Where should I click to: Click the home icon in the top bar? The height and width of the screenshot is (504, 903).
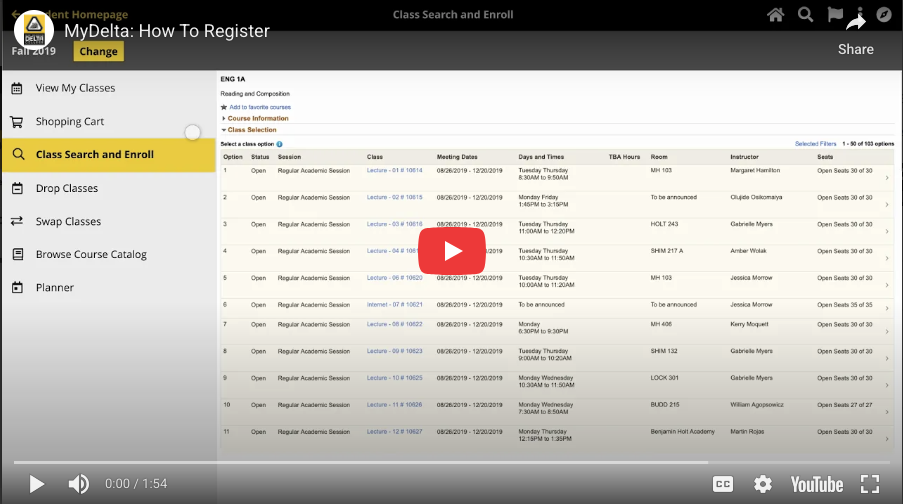click(775, 15)
